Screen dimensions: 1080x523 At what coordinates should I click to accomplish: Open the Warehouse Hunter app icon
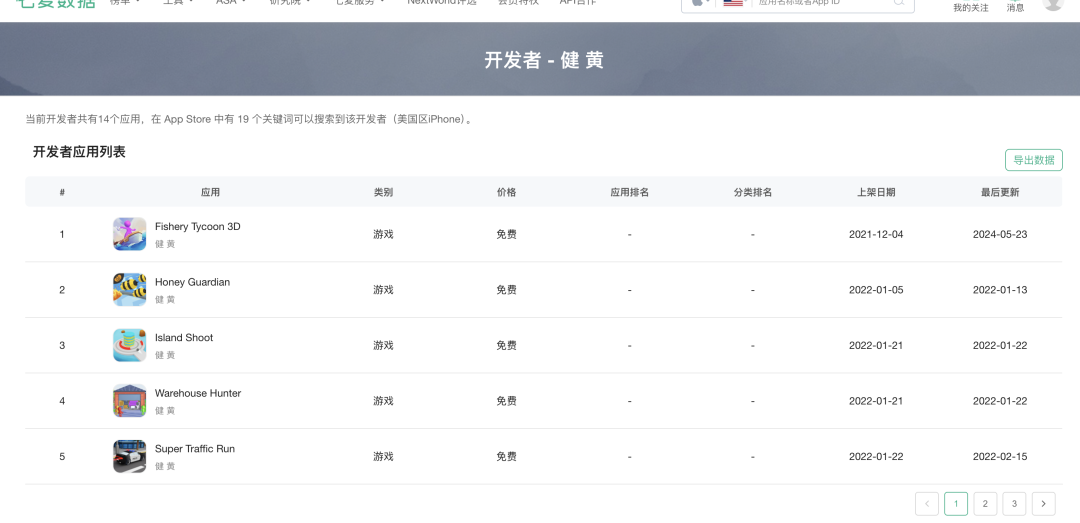tap(129, 400)
